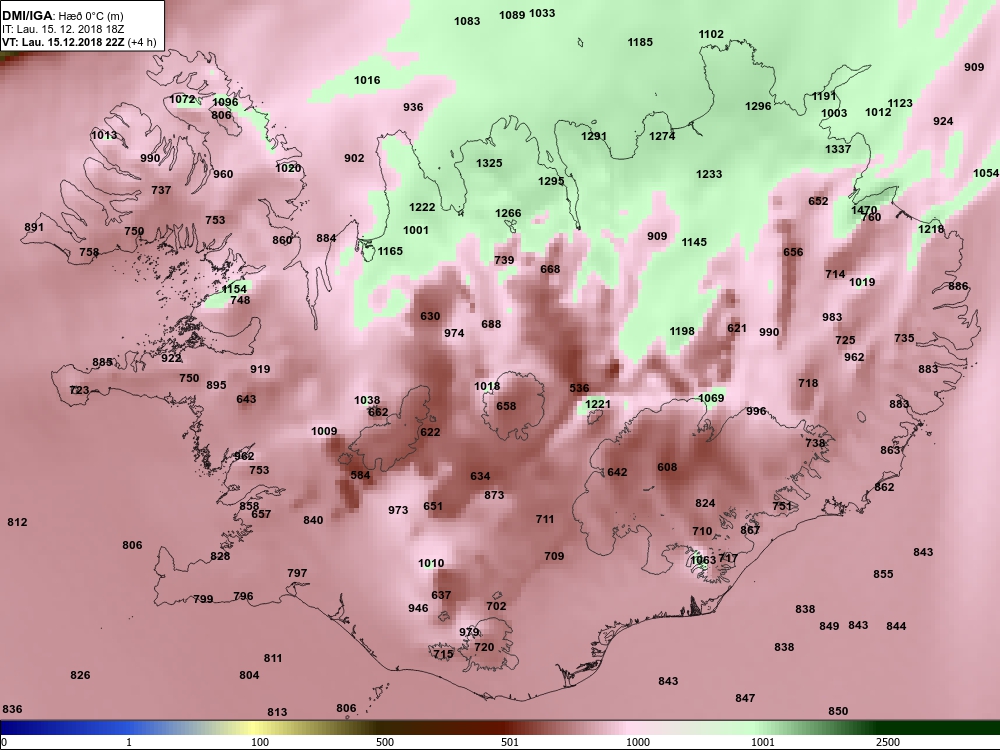Screen dimensions: 1000x750
Task: Click the 936 map value
Action: click(x=413, y=107)
